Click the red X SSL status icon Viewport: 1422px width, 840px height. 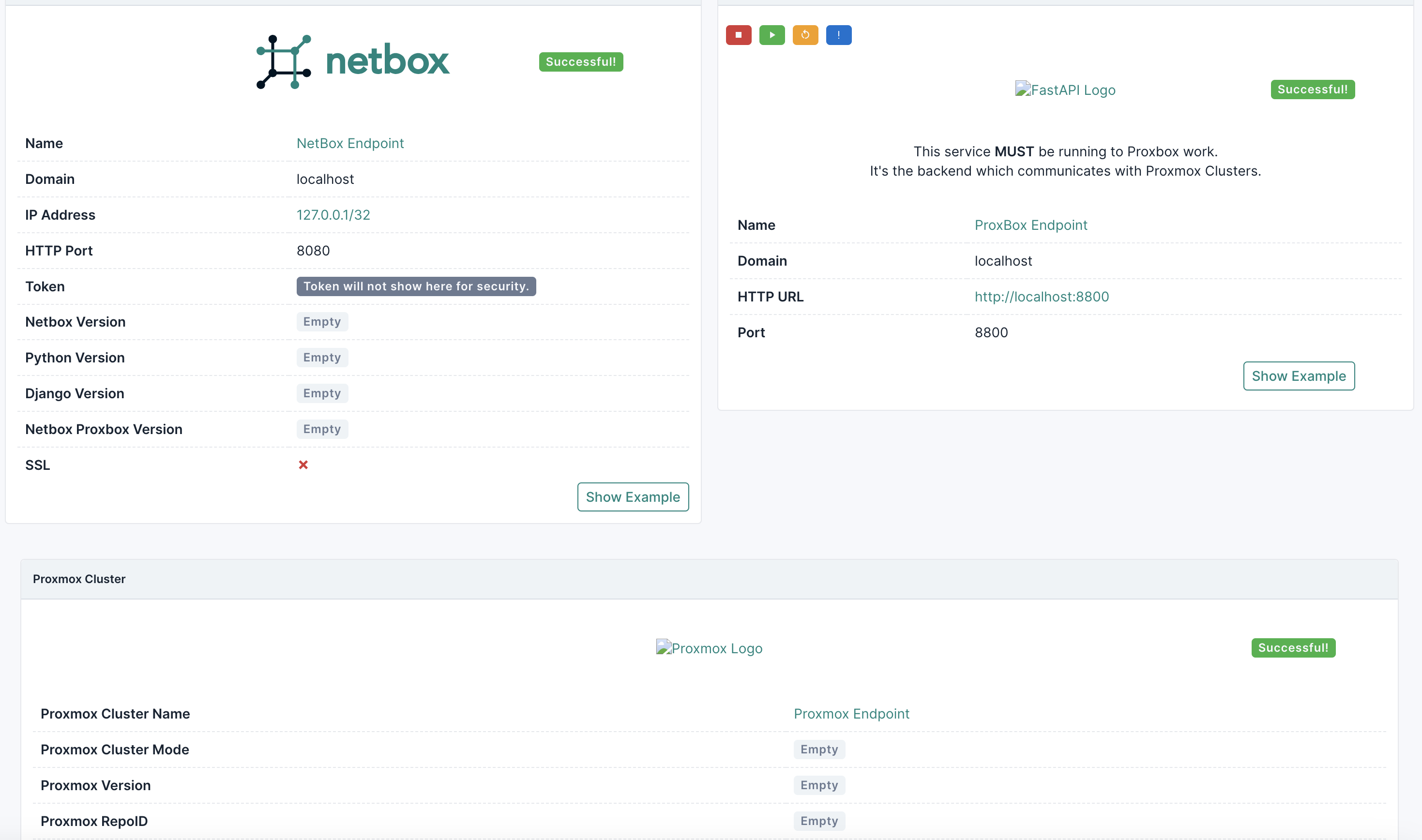tap(303, 465)
